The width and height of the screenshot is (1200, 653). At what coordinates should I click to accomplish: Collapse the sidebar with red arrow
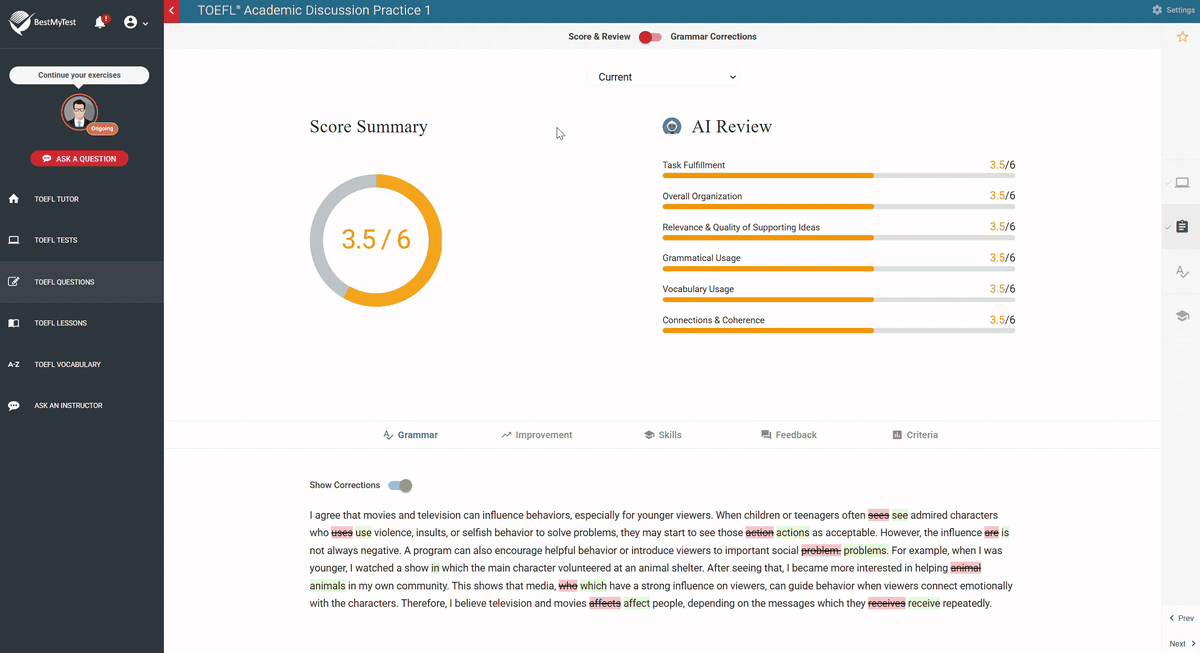pyautogui.click(x=172, y=10)
